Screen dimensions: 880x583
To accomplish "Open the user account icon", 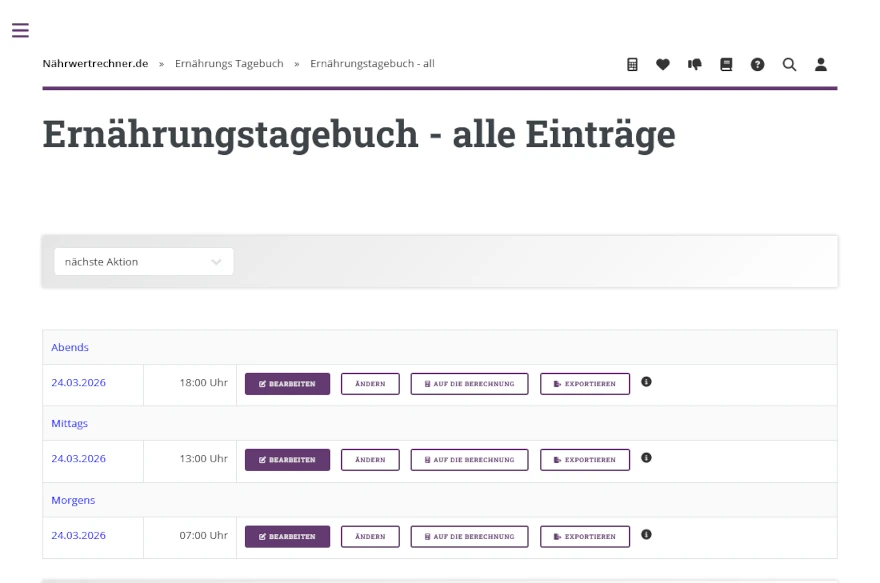I will click(821, 64).
